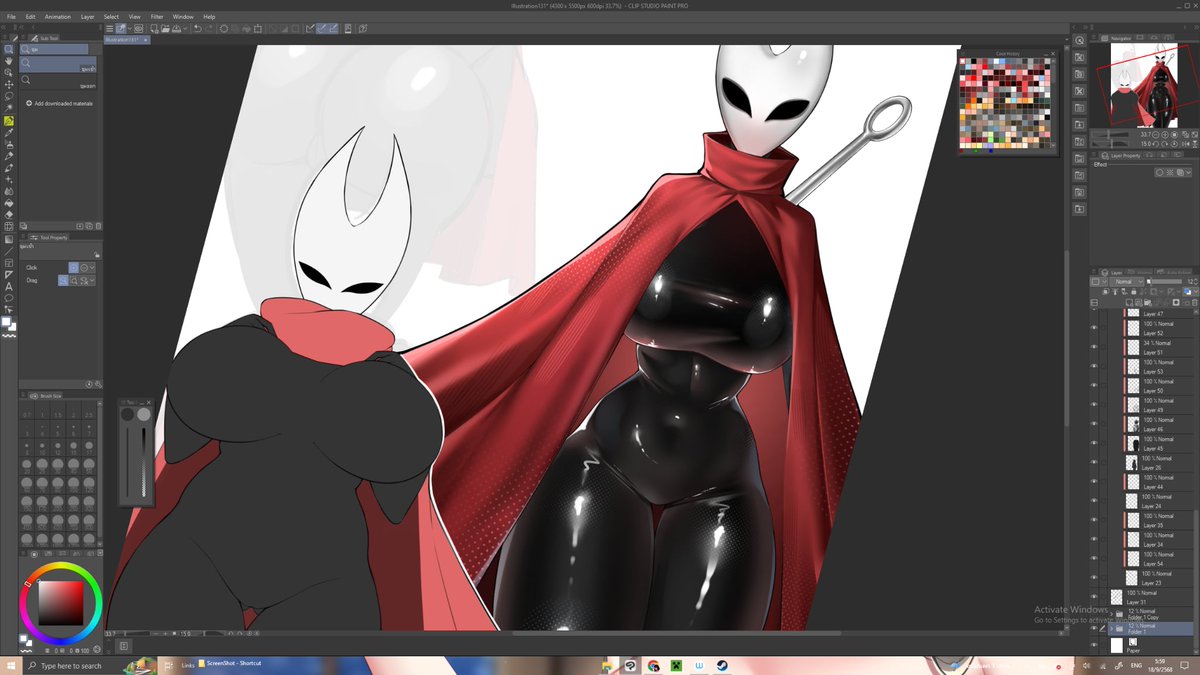Switch to the Illustration131 canvas tab
This screenshot has width=1200, height=675.
126,41
